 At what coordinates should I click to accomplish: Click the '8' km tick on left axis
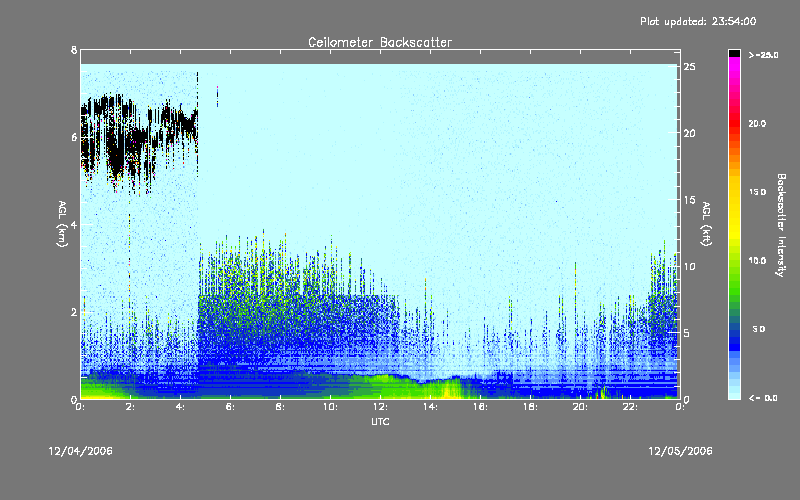point(74,50)
